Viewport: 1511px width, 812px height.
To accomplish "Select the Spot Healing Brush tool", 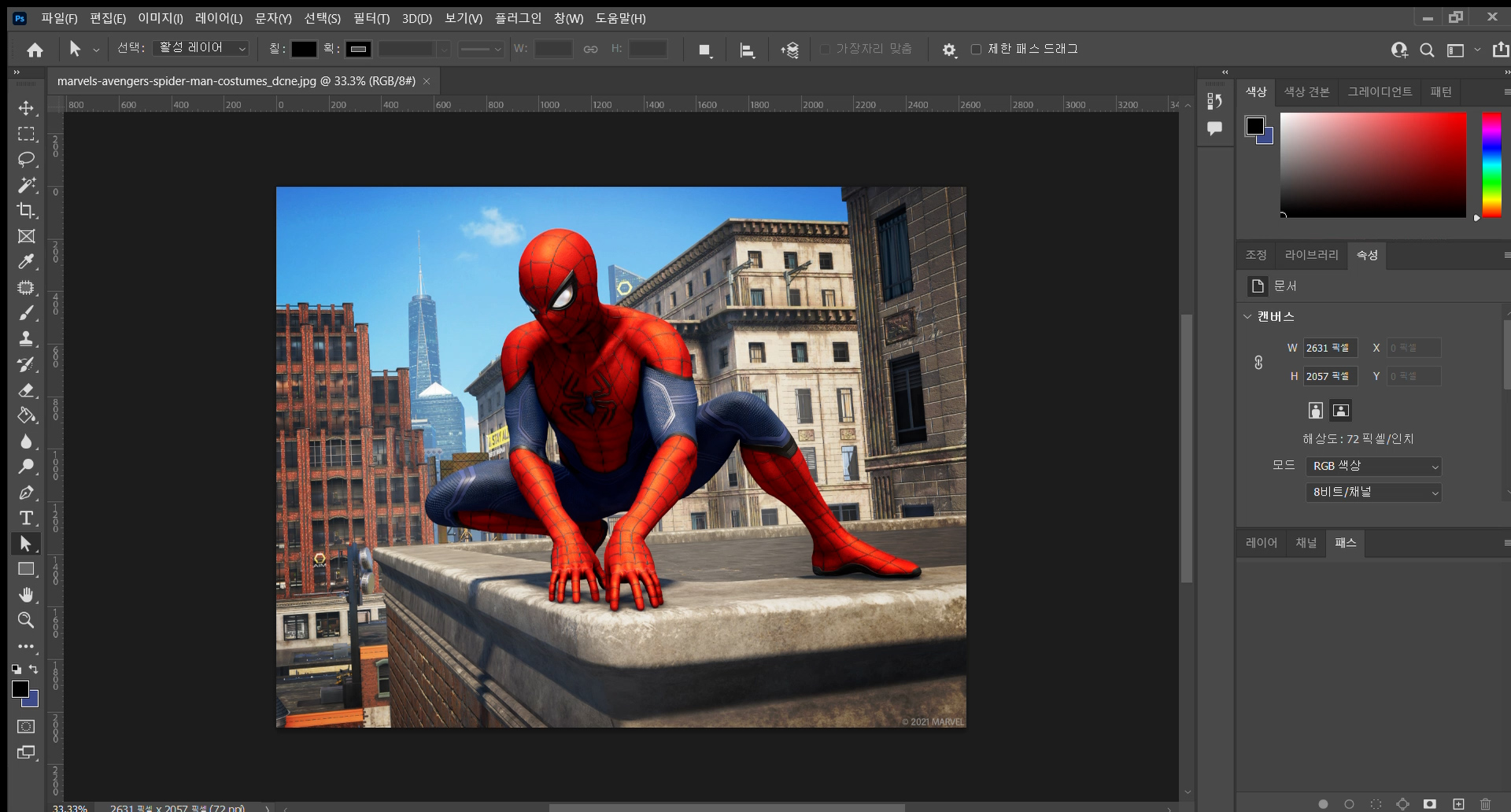I will [26, 287].
